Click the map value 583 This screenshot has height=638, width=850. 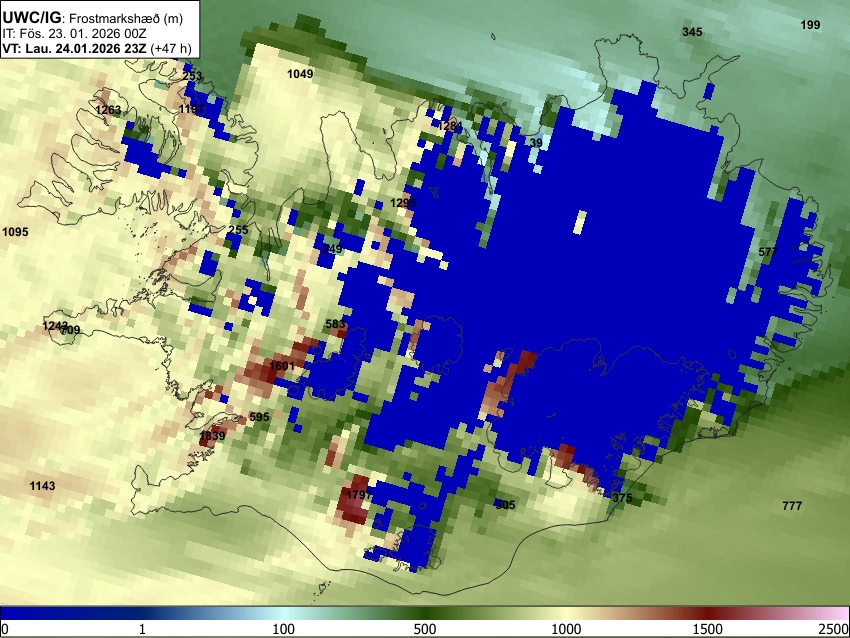335,324
